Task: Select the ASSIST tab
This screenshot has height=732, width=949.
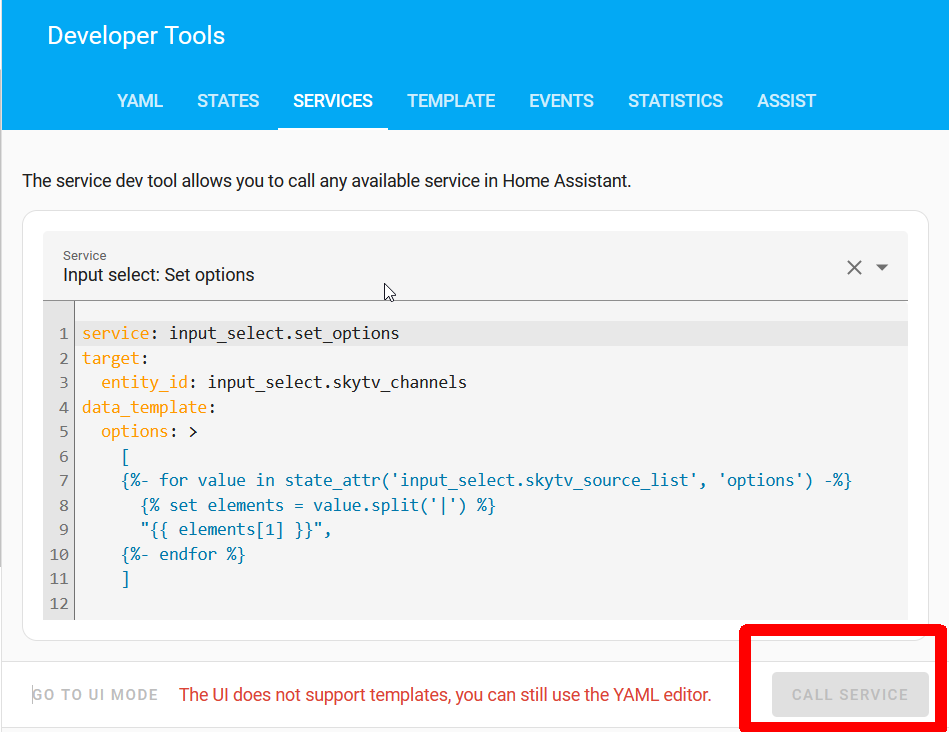Action: click(786, 100)
